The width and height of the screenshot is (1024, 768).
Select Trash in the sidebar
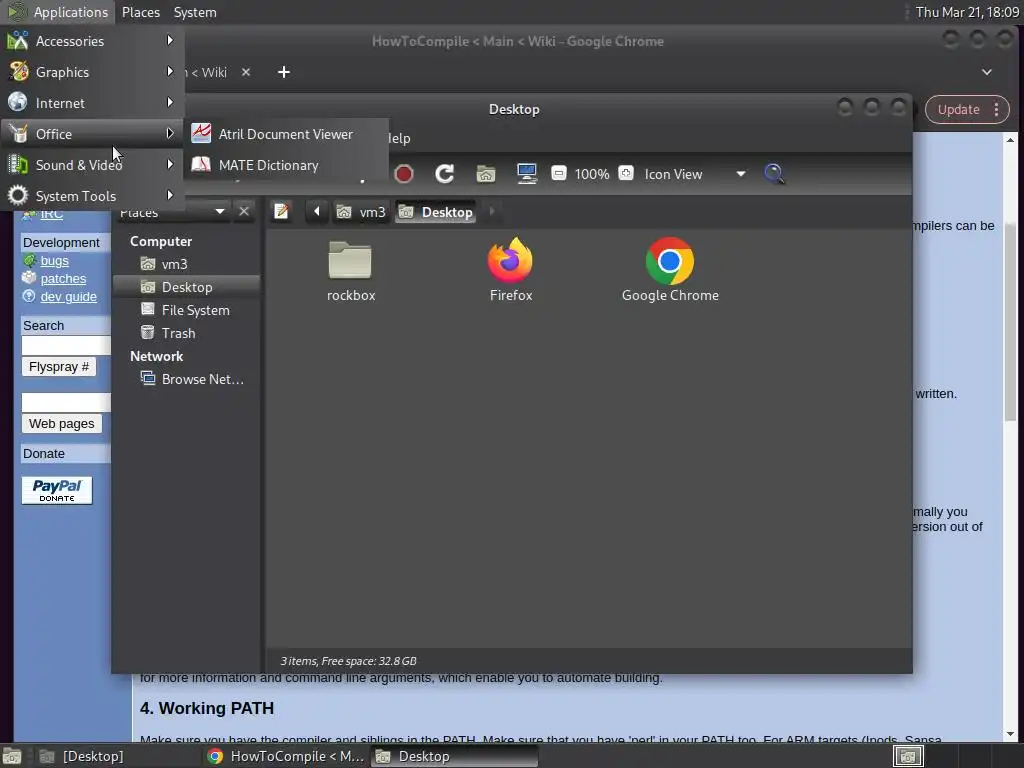(x=186, y=333)
